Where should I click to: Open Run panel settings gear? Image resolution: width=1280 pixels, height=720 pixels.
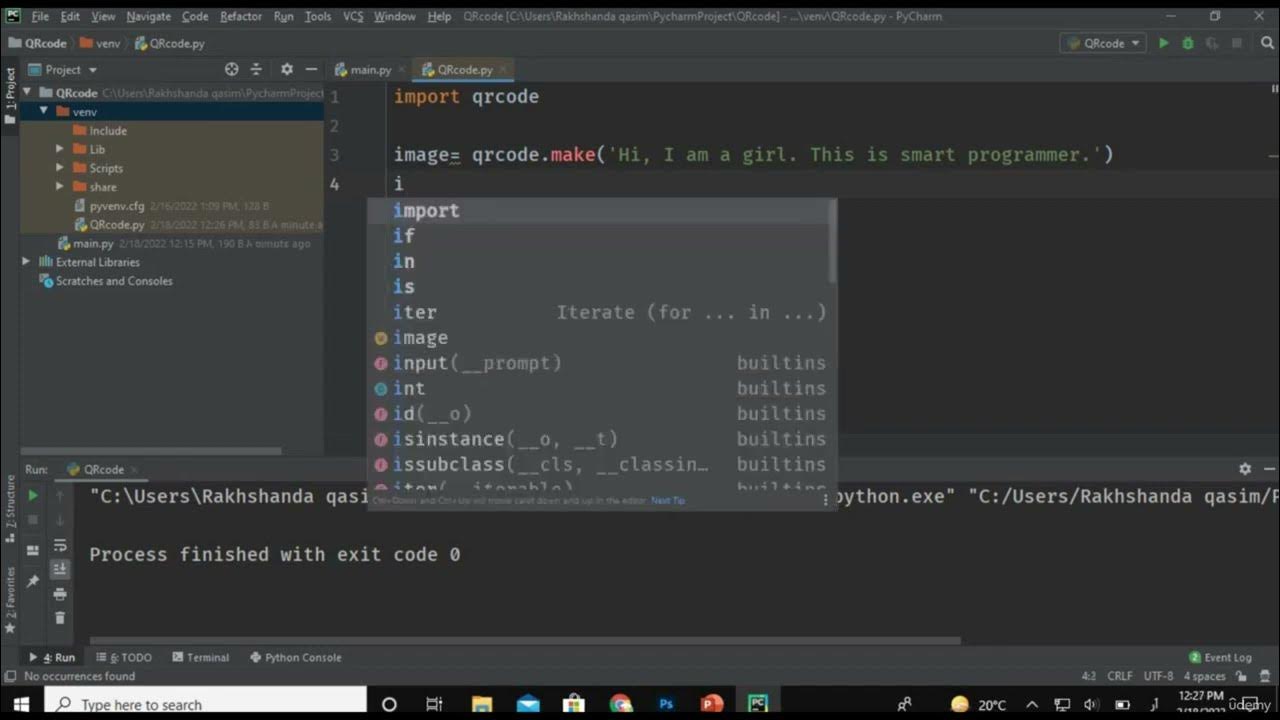click(1245, 468)
